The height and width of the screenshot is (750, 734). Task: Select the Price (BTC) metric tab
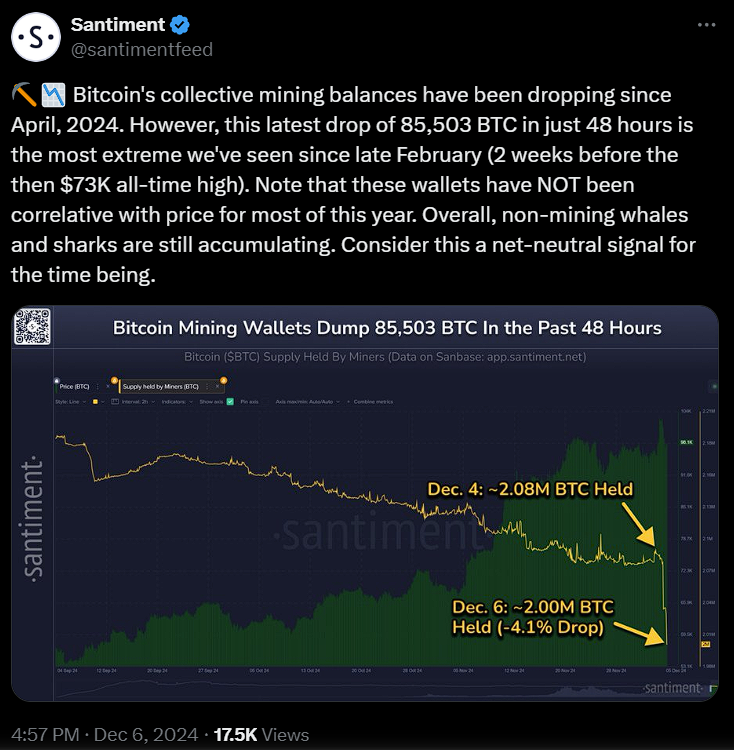[x=75, y=386]
